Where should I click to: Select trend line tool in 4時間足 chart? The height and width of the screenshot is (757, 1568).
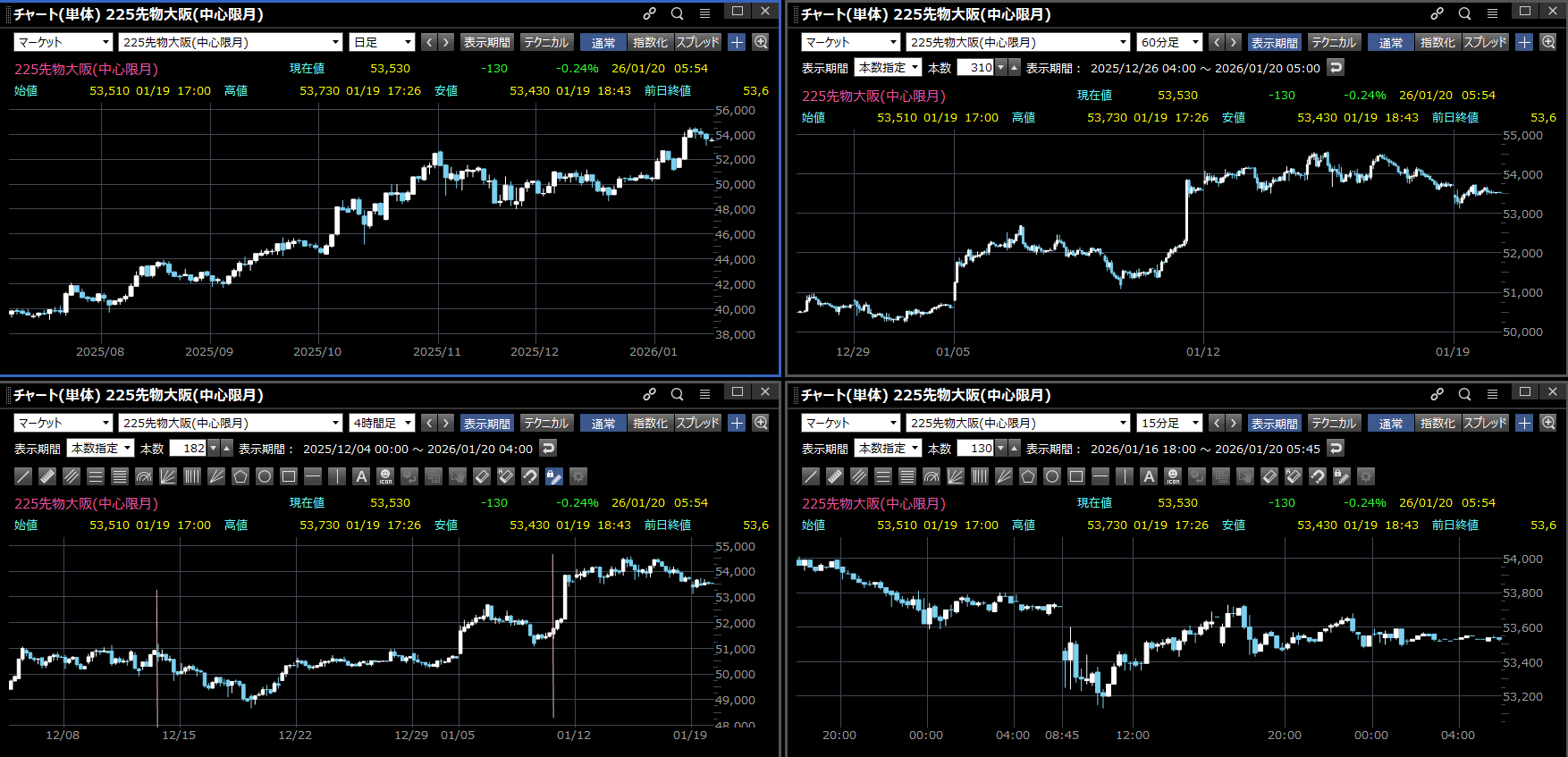pos(23,476)
